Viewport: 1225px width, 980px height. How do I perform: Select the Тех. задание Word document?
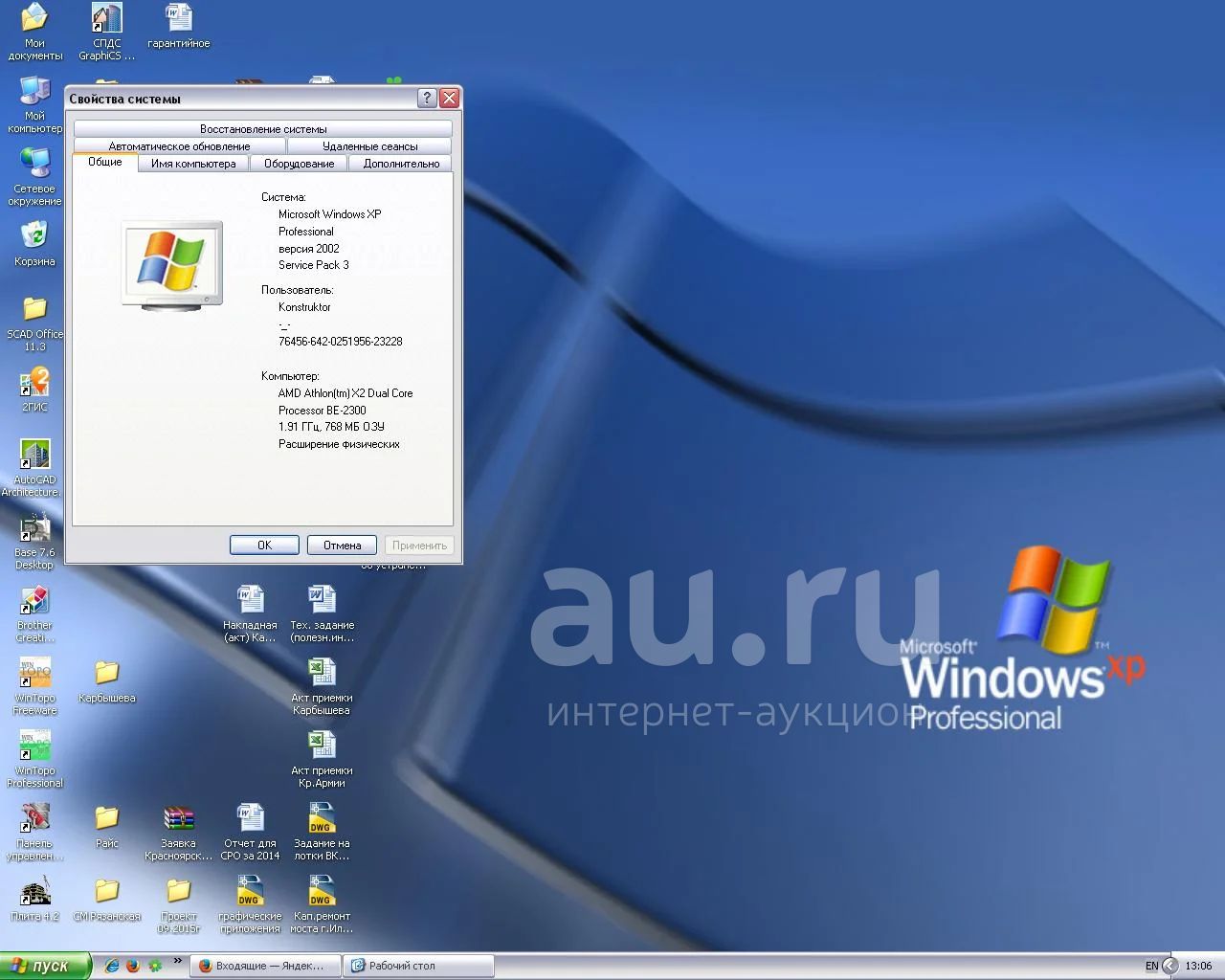tap(322, 613)
